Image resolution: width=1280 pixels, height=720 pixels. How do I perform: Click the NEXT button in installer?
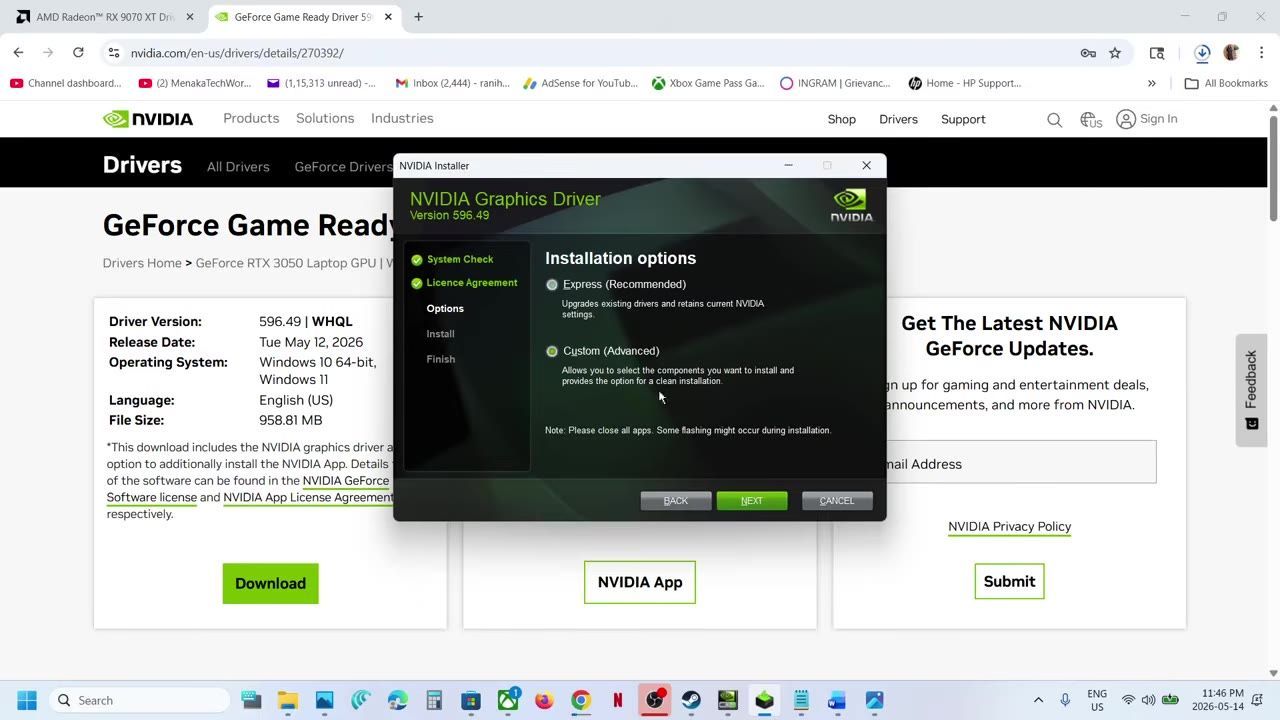(752, 501)
